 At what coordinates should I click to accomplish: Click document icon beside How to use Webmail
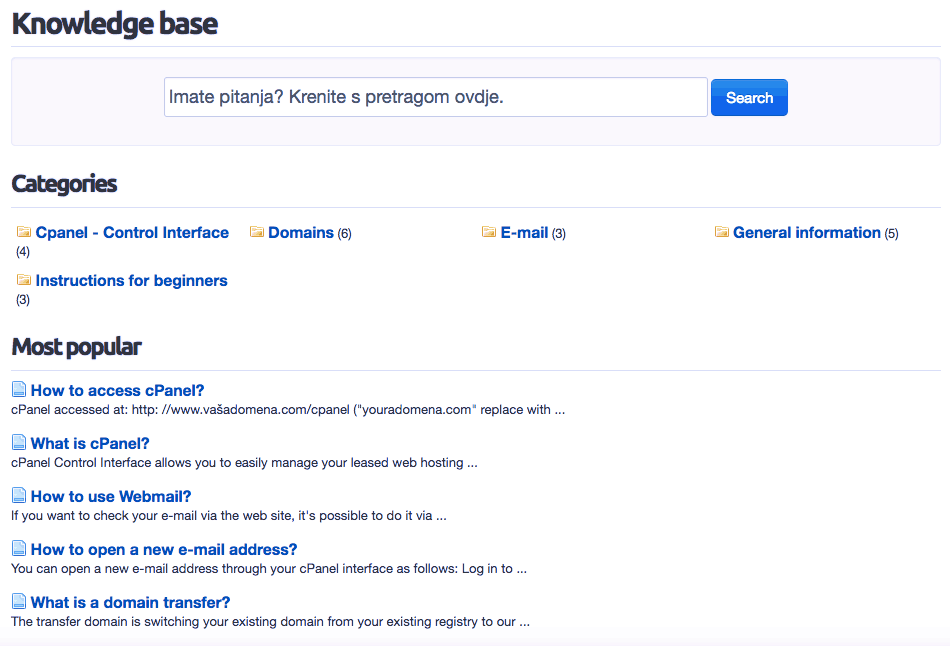(19, 495)
